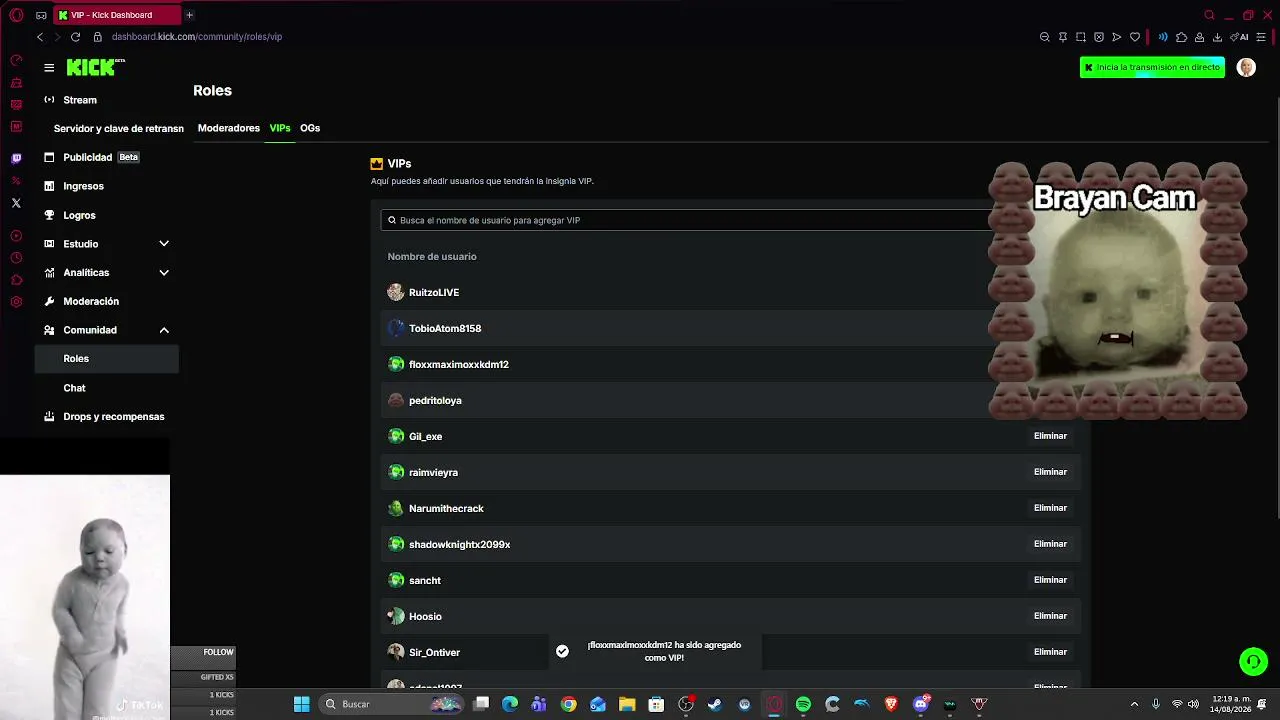1280x720 pixels.
Task: Expand the Estudio sidebar section
Action: [164, 244]
